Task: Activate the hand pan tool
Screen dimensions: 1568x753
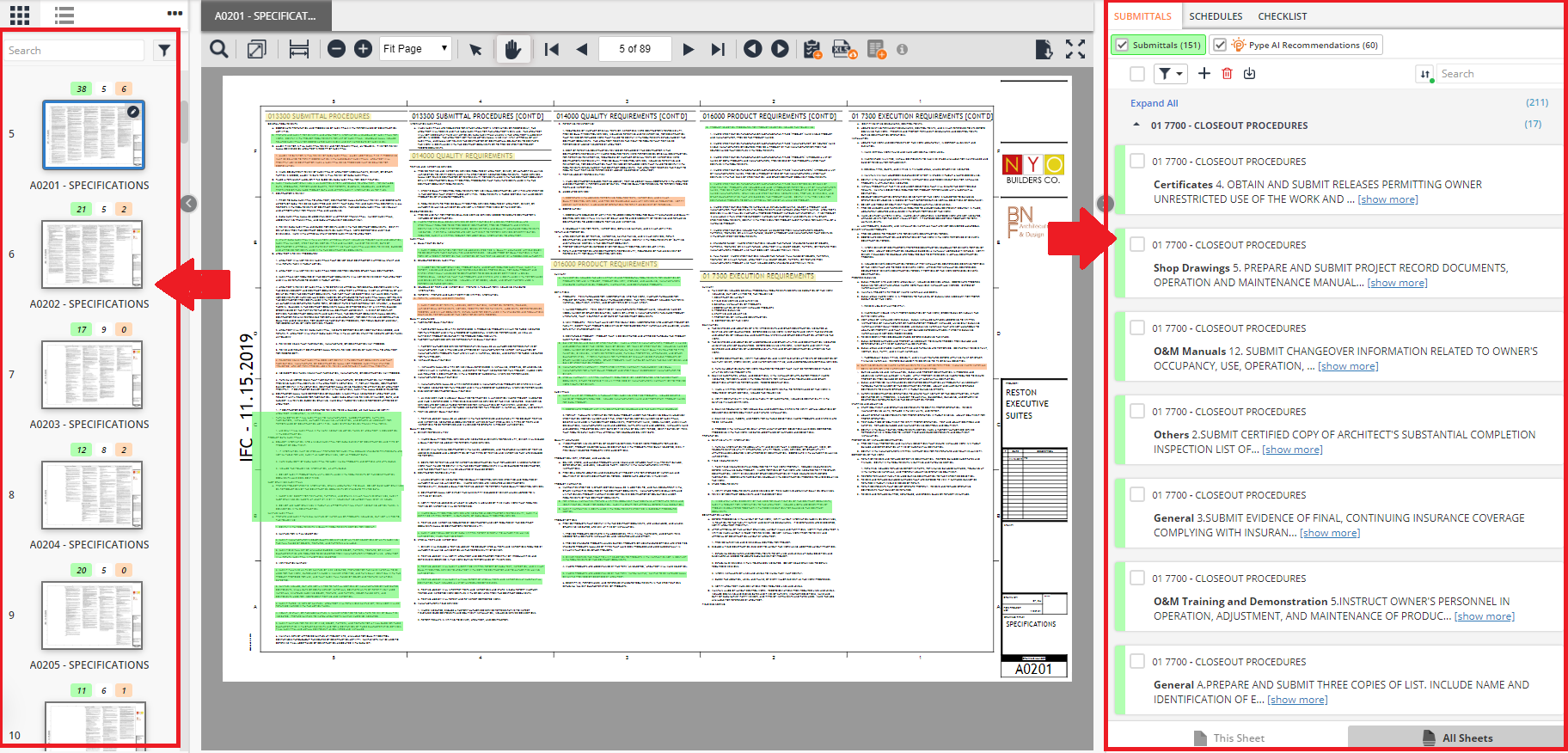Action: pyautogui.click(x=512, y=49)
